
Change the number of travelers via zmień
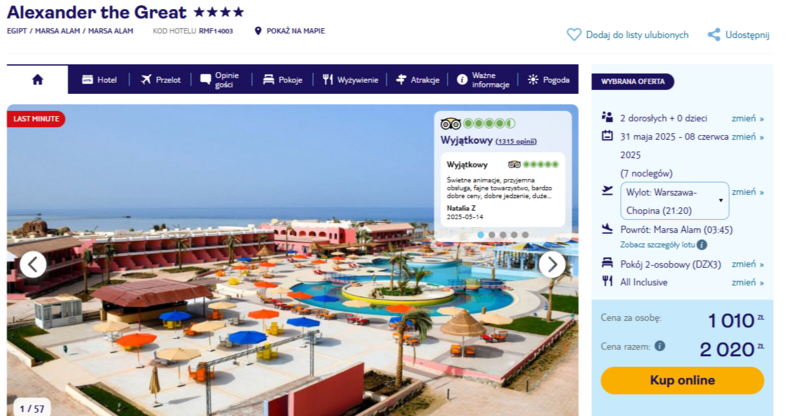[x=747, y=118]
